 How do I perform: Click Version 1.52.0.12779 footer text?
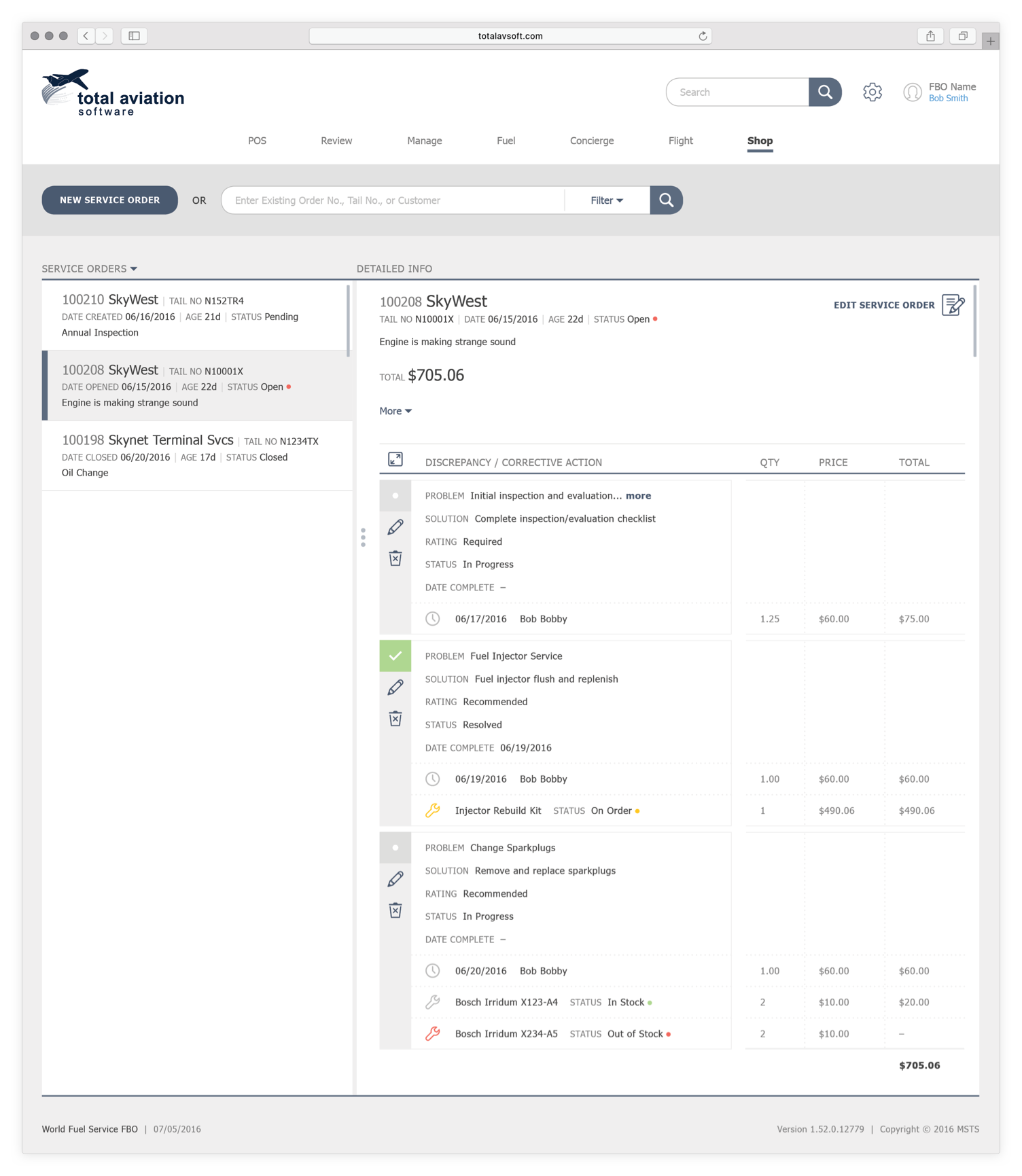[821, 1129]
